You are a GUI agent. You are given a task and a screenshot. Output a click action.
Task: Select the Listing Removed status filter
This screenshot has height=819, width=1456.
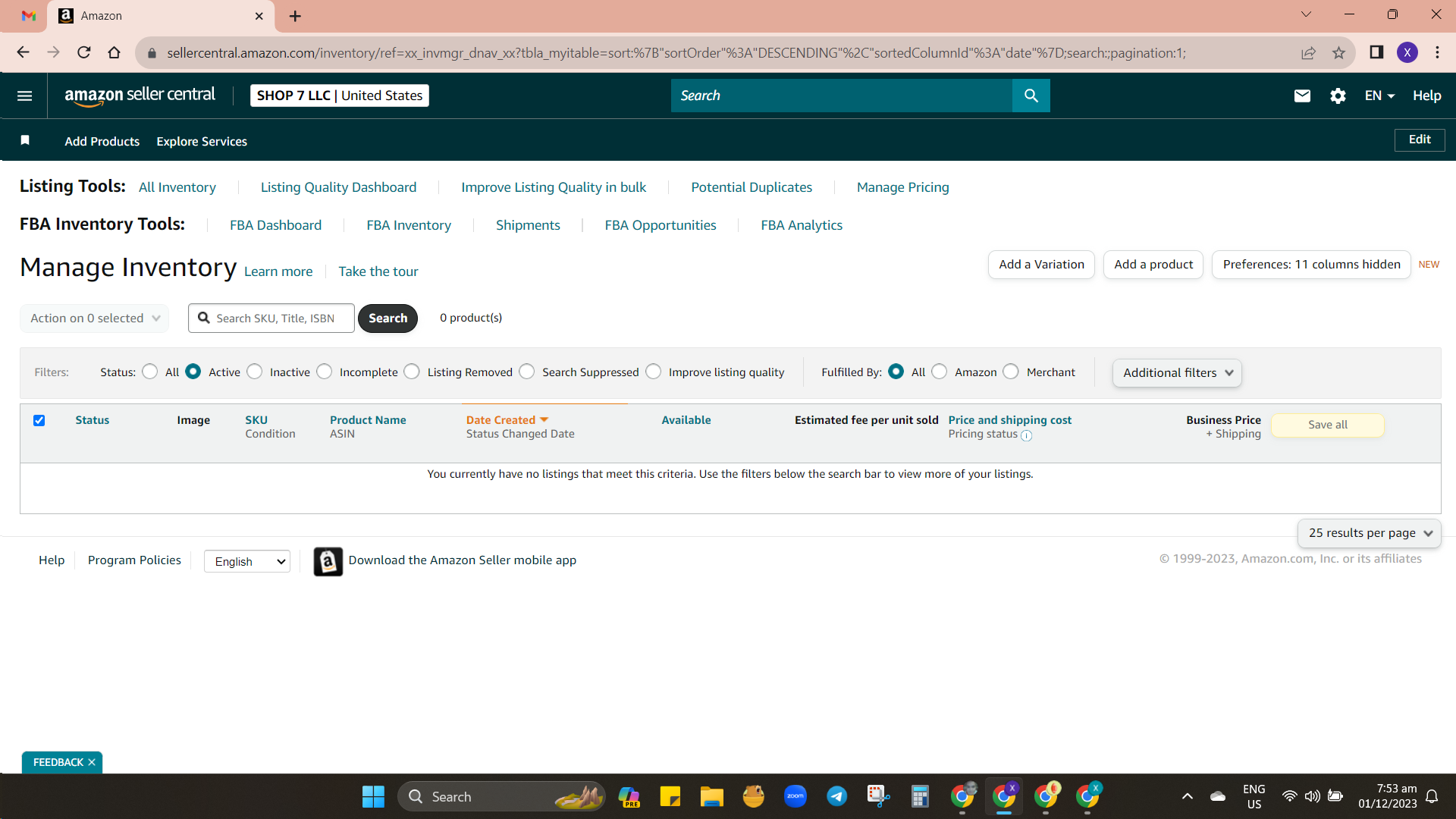pyautogui.click(x=412, y=372)
